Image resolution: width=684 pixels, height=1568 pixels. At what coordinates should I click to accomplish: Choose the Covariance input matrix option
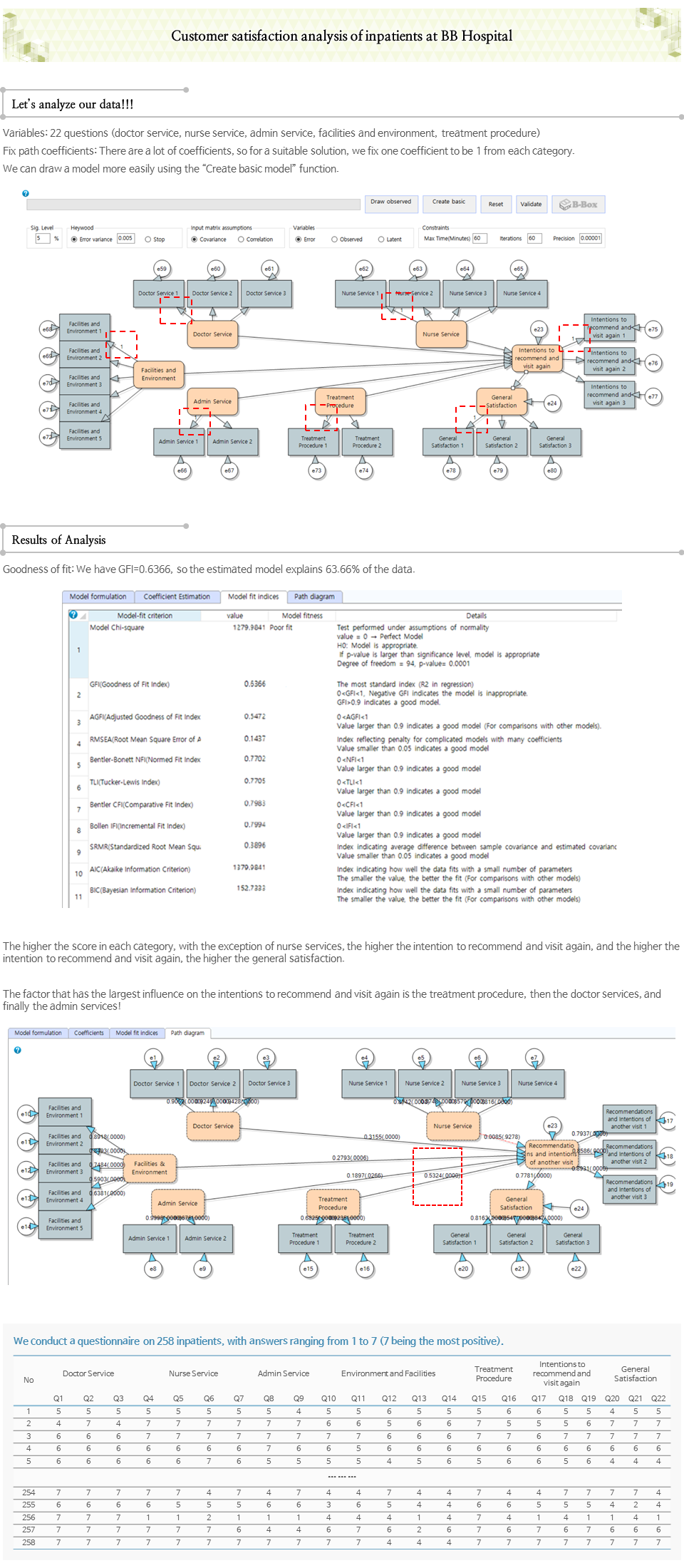pyautogui.click(x=195, y=239)
